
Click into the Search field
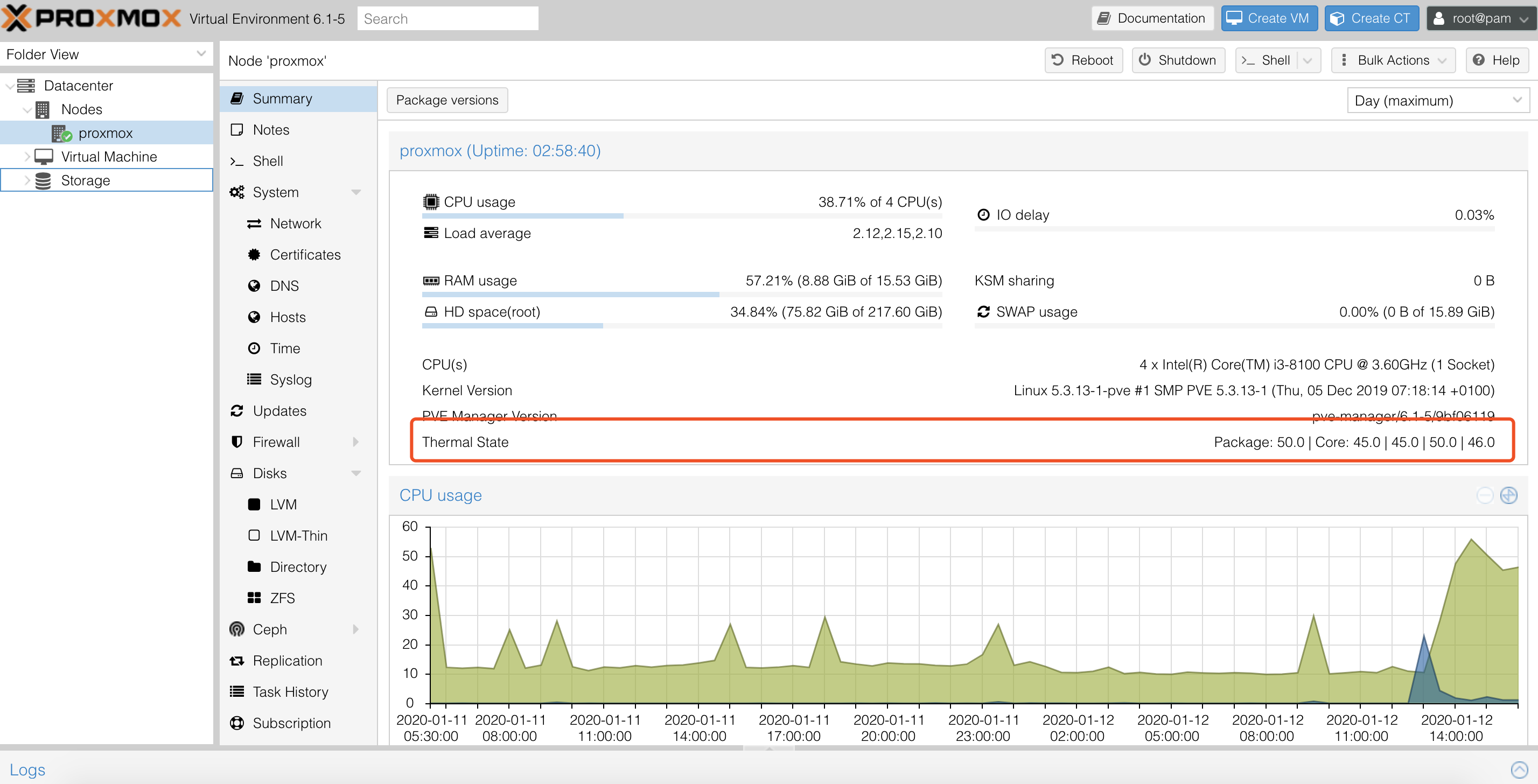[x=448, y=18]
